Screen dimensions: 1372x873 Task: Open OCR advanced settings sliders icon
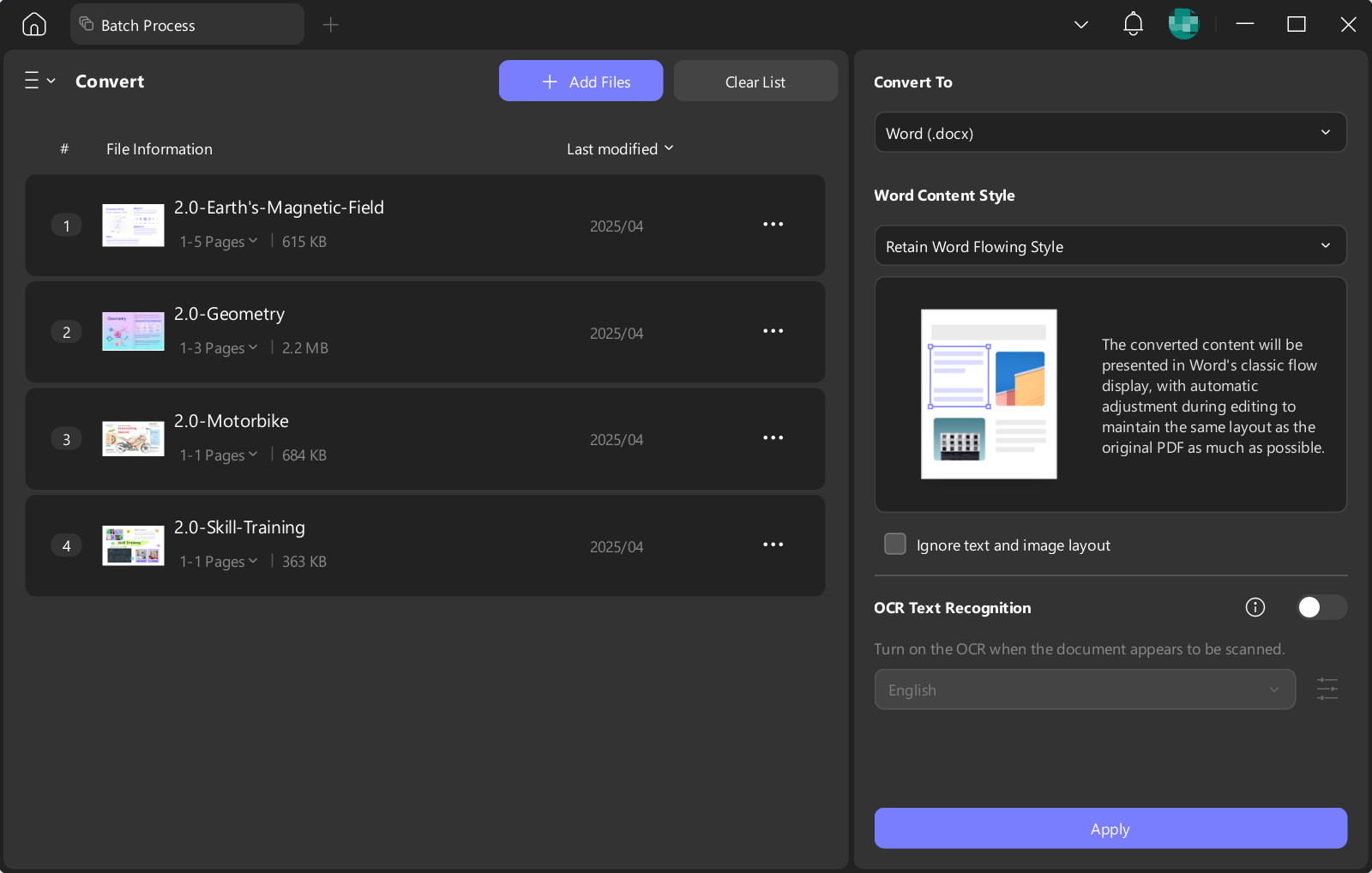click(x=1327, y=689)
